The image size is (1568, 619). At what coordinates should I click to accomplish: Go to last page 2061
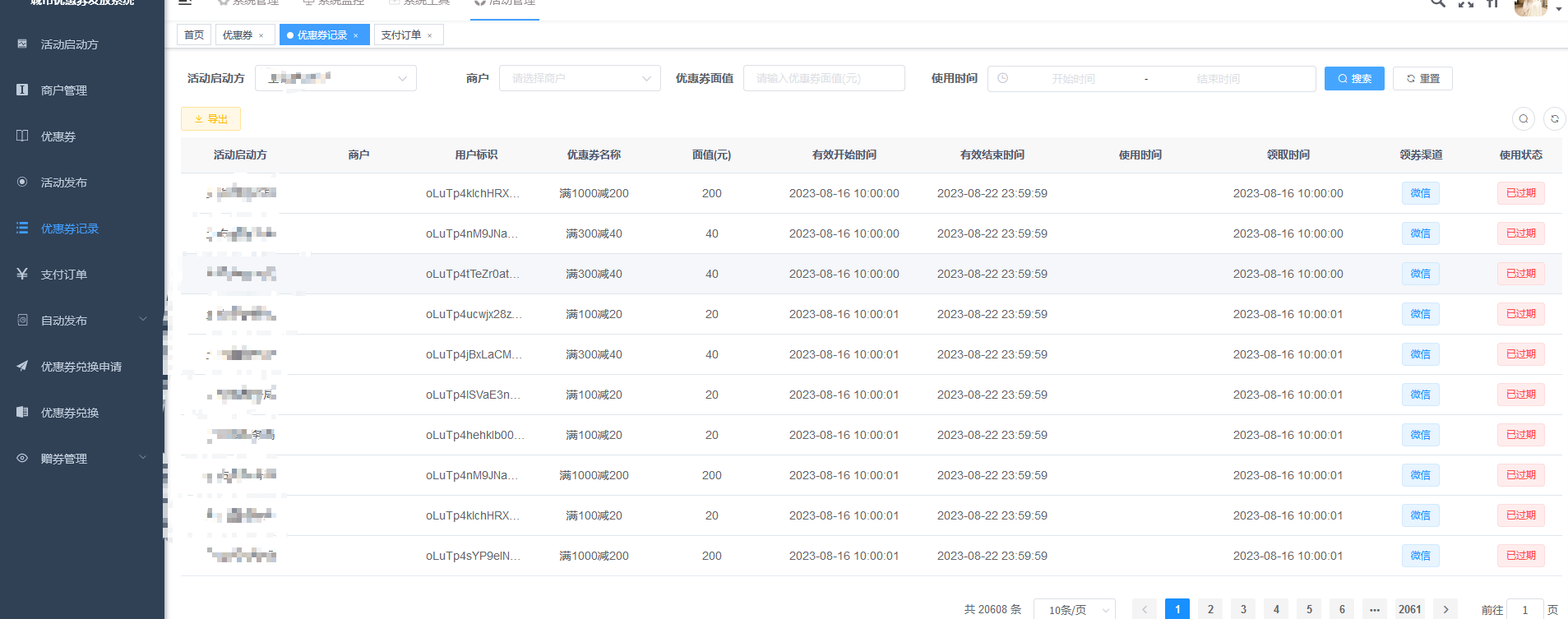[1410, 609]
